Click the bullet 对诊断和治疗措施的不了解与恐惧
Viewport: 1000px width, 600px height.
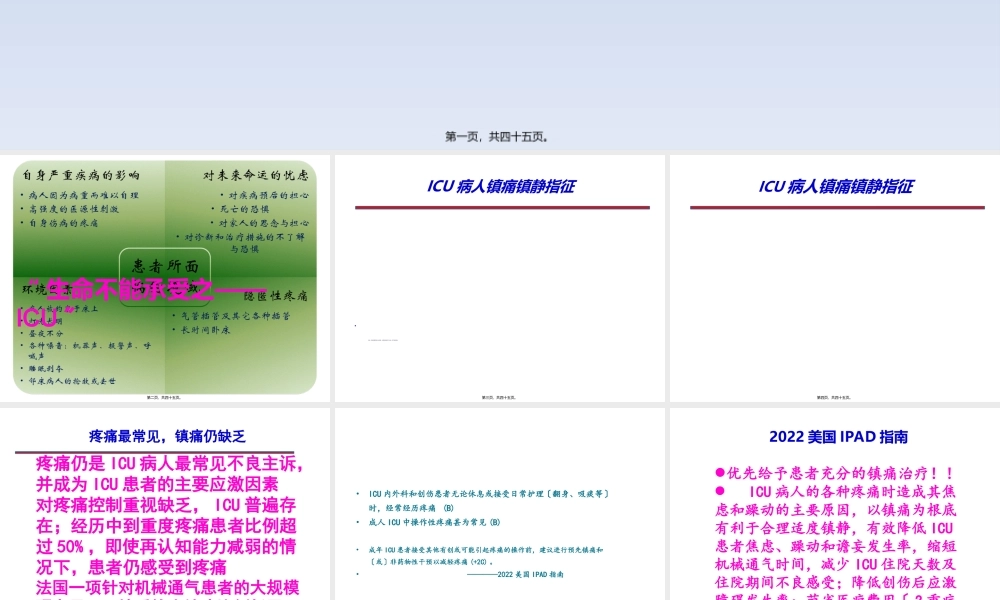[x=244, y=243]
